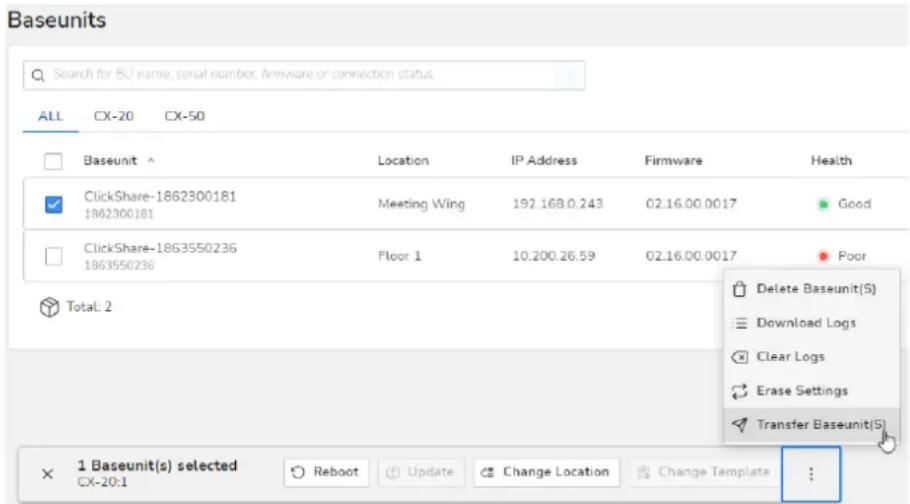Click the ClickShare-1862300181 baseunit name
Image resolution: width=910 pixels, height=504 pixels.
[160, 197]
